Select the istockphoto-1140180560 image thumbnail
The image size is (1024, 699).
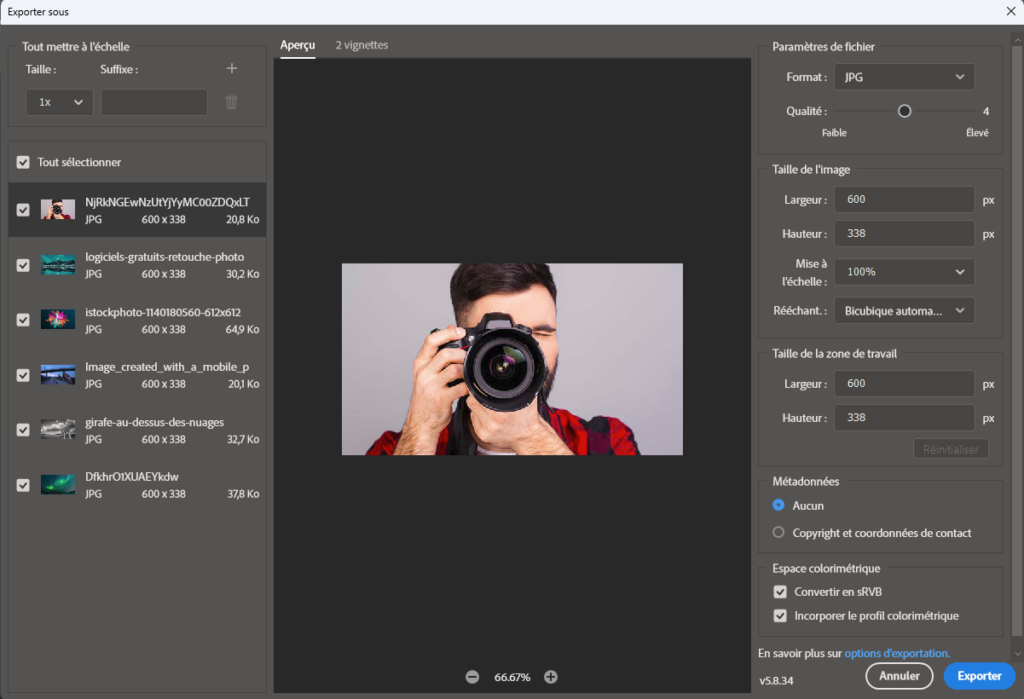point(58,319)
